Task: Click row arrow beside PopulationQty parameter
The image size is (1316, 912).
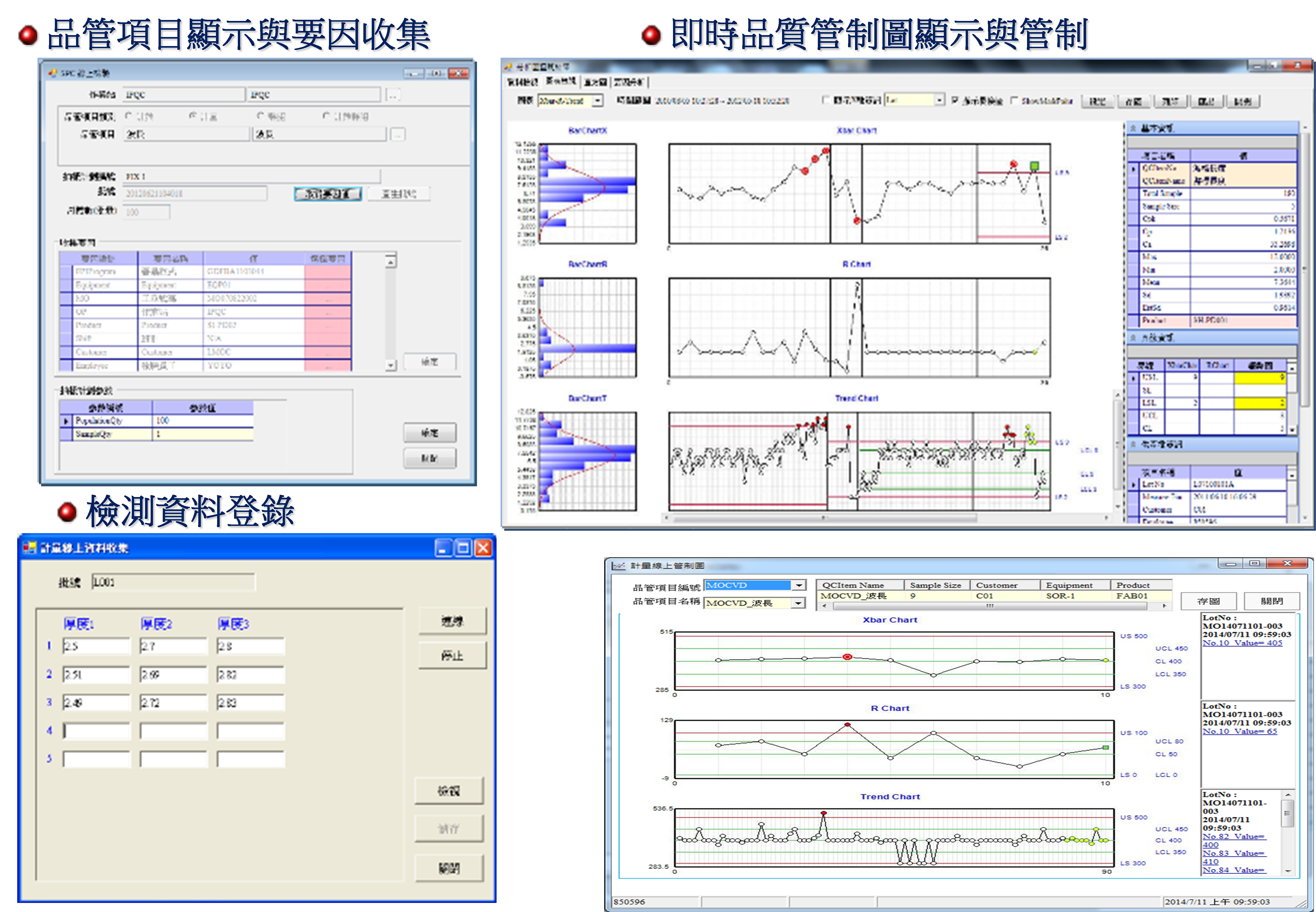Action: 66,421
